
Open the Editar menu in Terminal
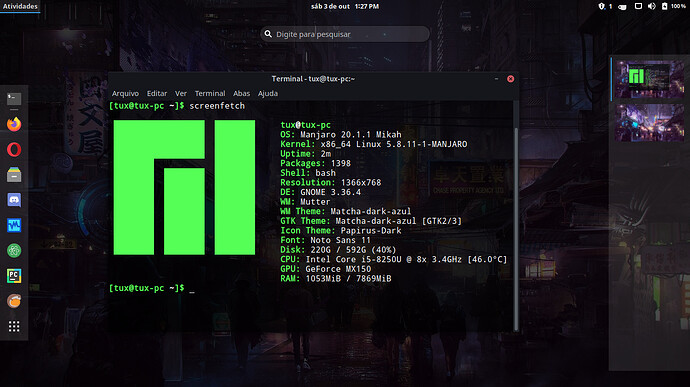(157, 93)
